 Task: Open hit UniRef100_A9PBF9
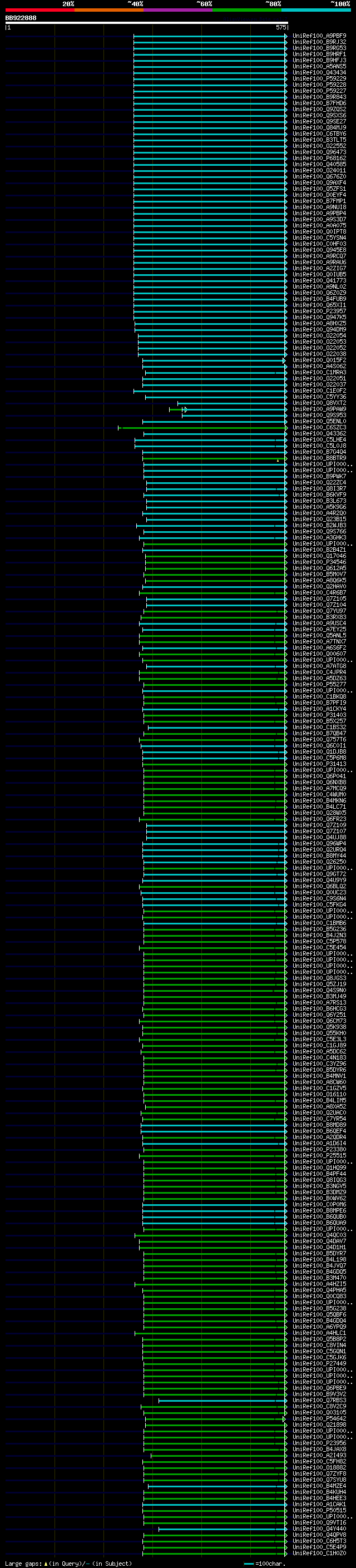tap(319, 36)
